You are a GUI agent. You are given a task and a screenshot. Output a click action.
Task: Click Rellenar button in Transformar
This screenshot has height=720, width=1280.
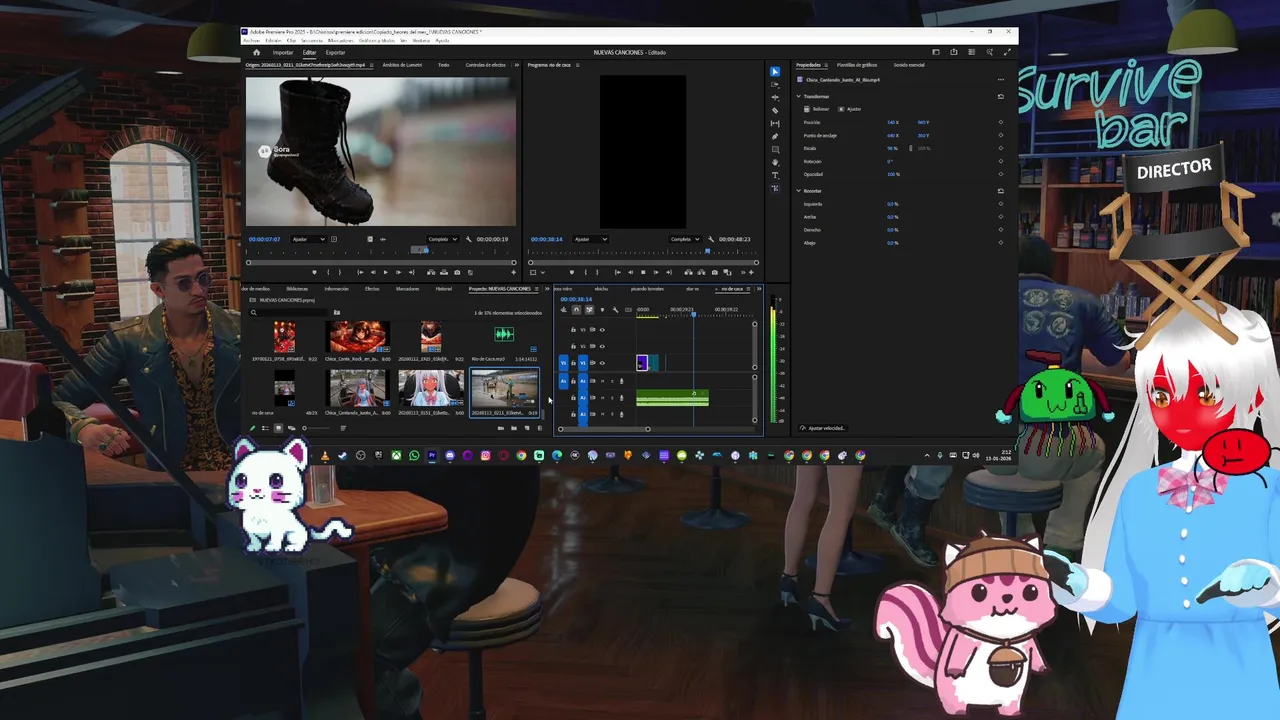point(817,109)
